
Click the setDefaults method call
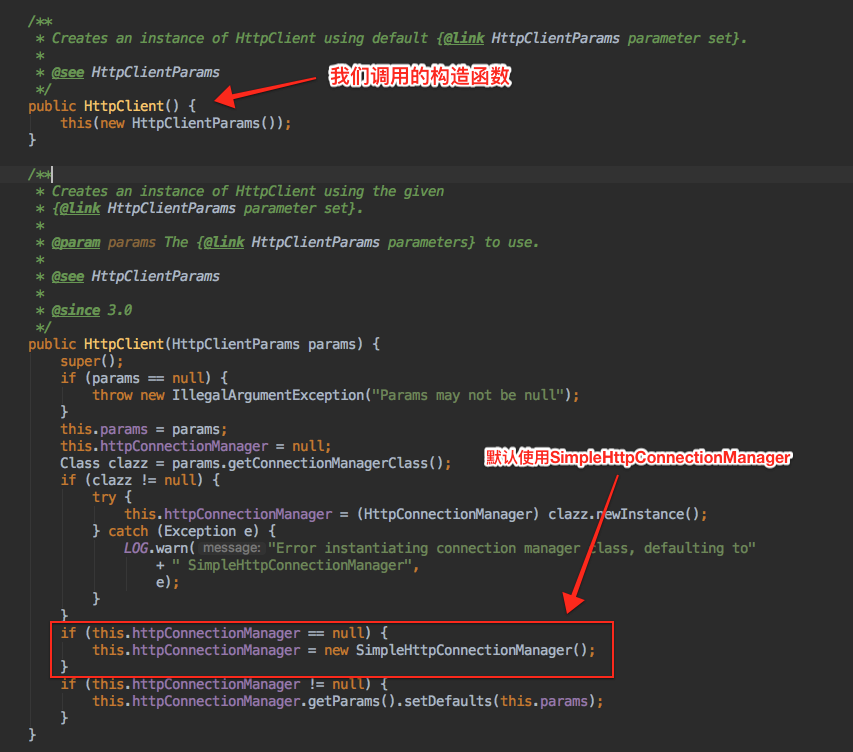pyautogui.click(x=448, y=701)
